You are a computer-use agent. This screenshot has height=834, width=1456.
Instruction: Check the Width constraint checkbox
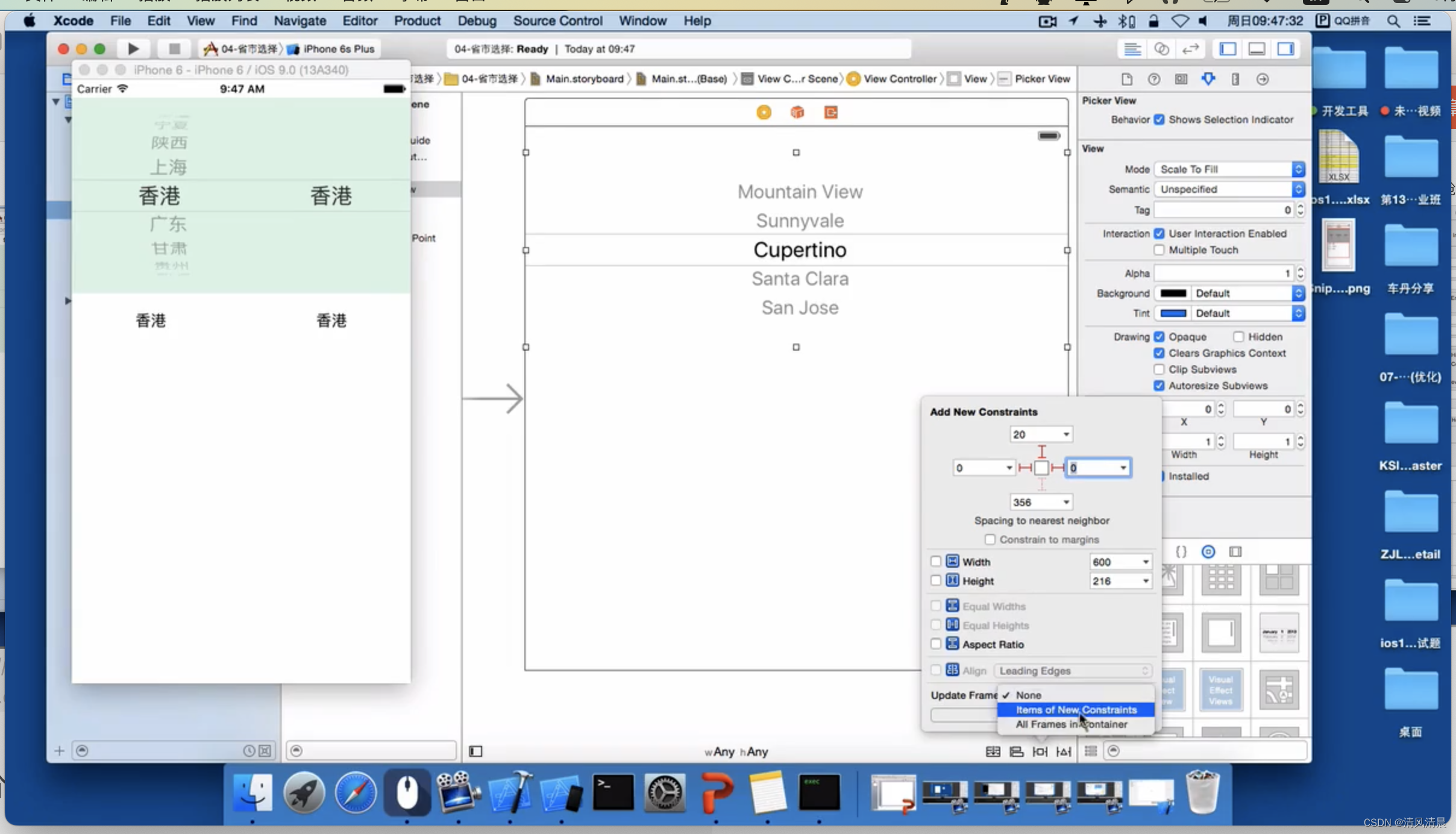tap(935, 562)
